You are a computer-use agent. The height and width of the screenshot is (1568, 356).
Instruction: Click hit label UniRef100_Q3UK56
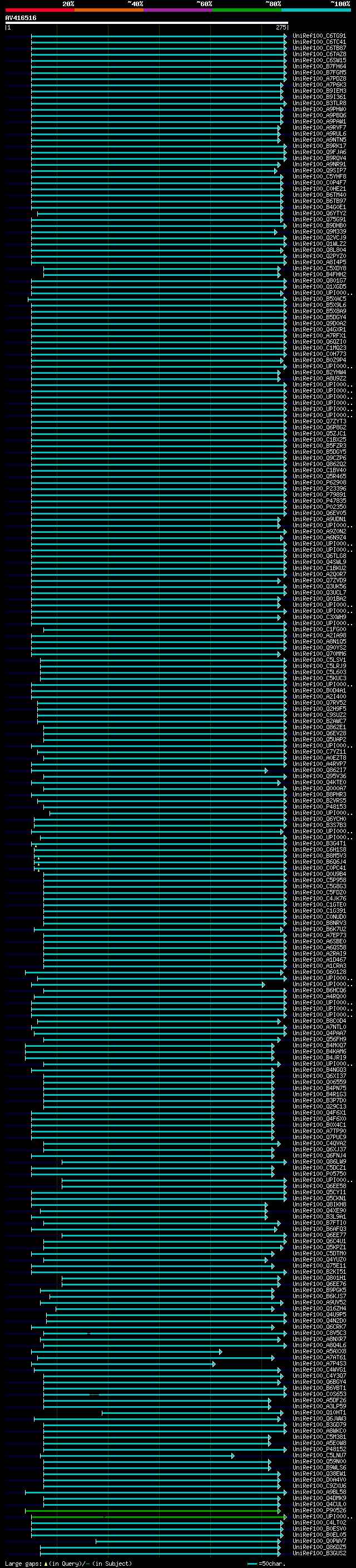point(319,587)
